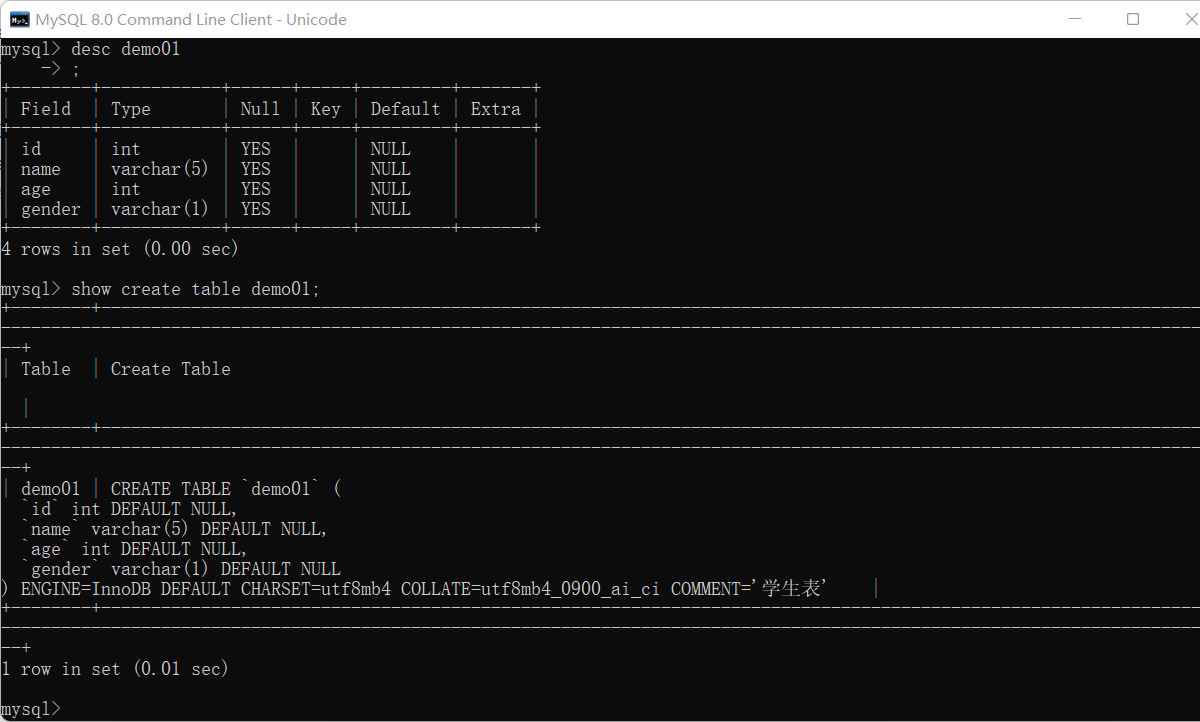Maximize the MySQL command line window

coord(1131,19)
